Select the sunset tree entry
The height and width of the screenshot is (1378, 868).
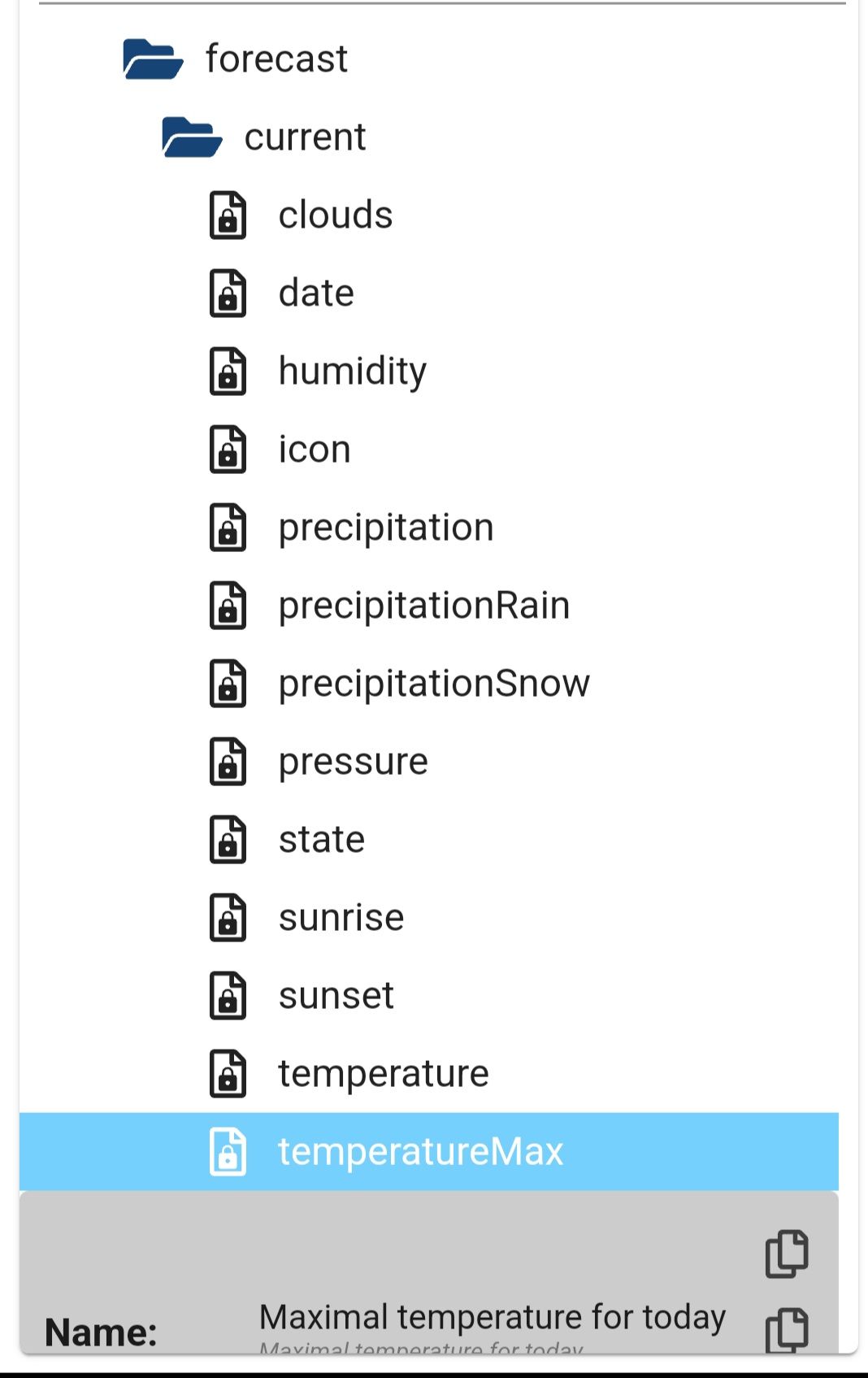point(336,996)
